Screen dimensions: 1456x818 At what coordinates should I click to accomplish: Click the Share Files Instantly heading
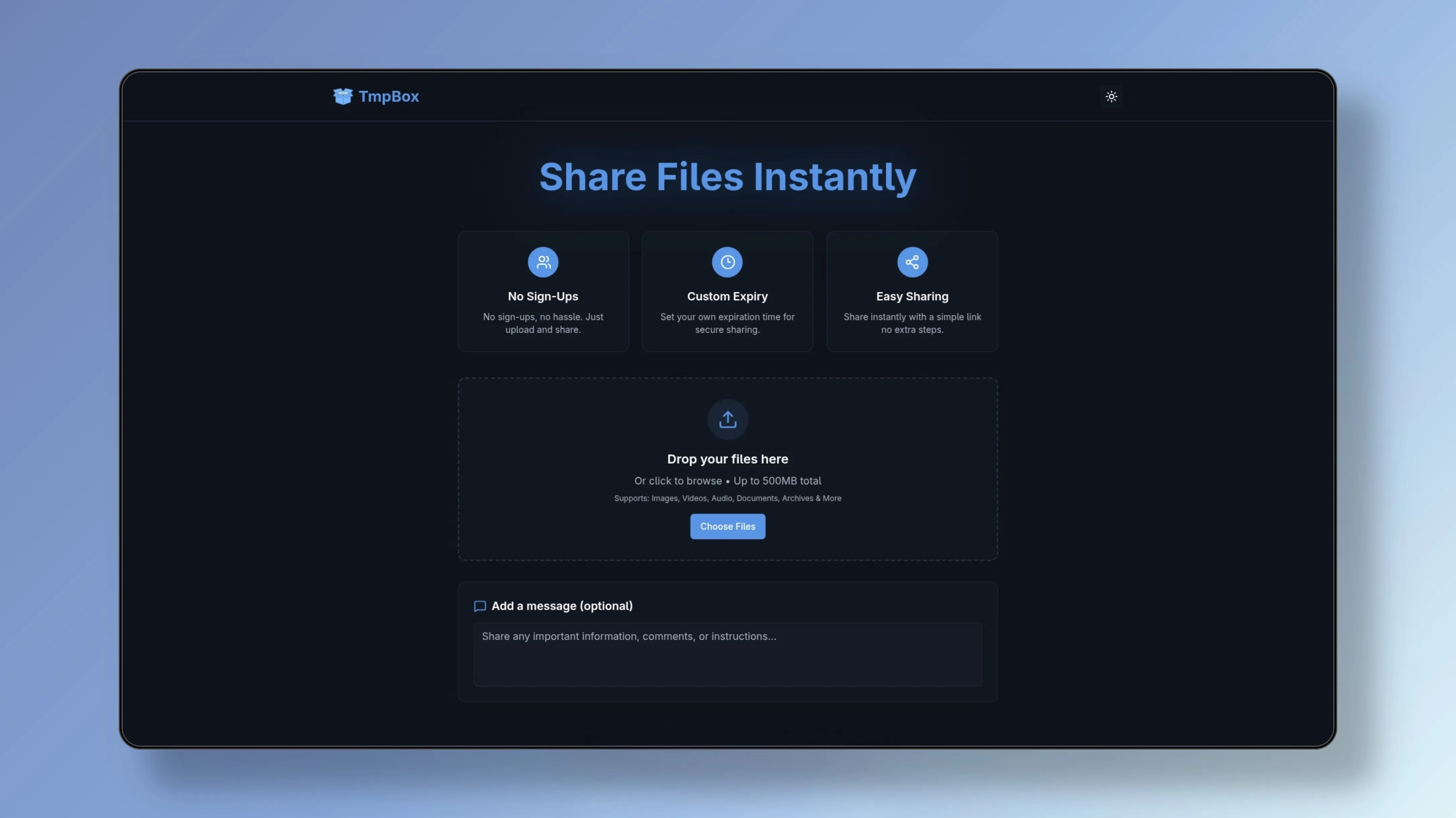727,177
